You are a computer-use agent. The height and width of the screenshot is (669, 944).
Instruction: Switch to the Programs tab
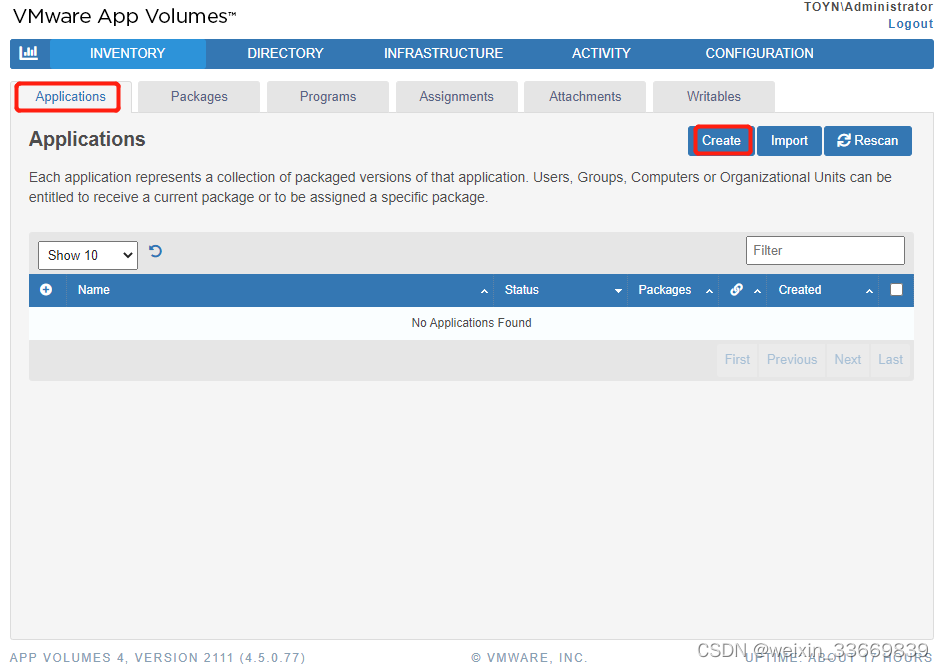(x=328, y=96)
